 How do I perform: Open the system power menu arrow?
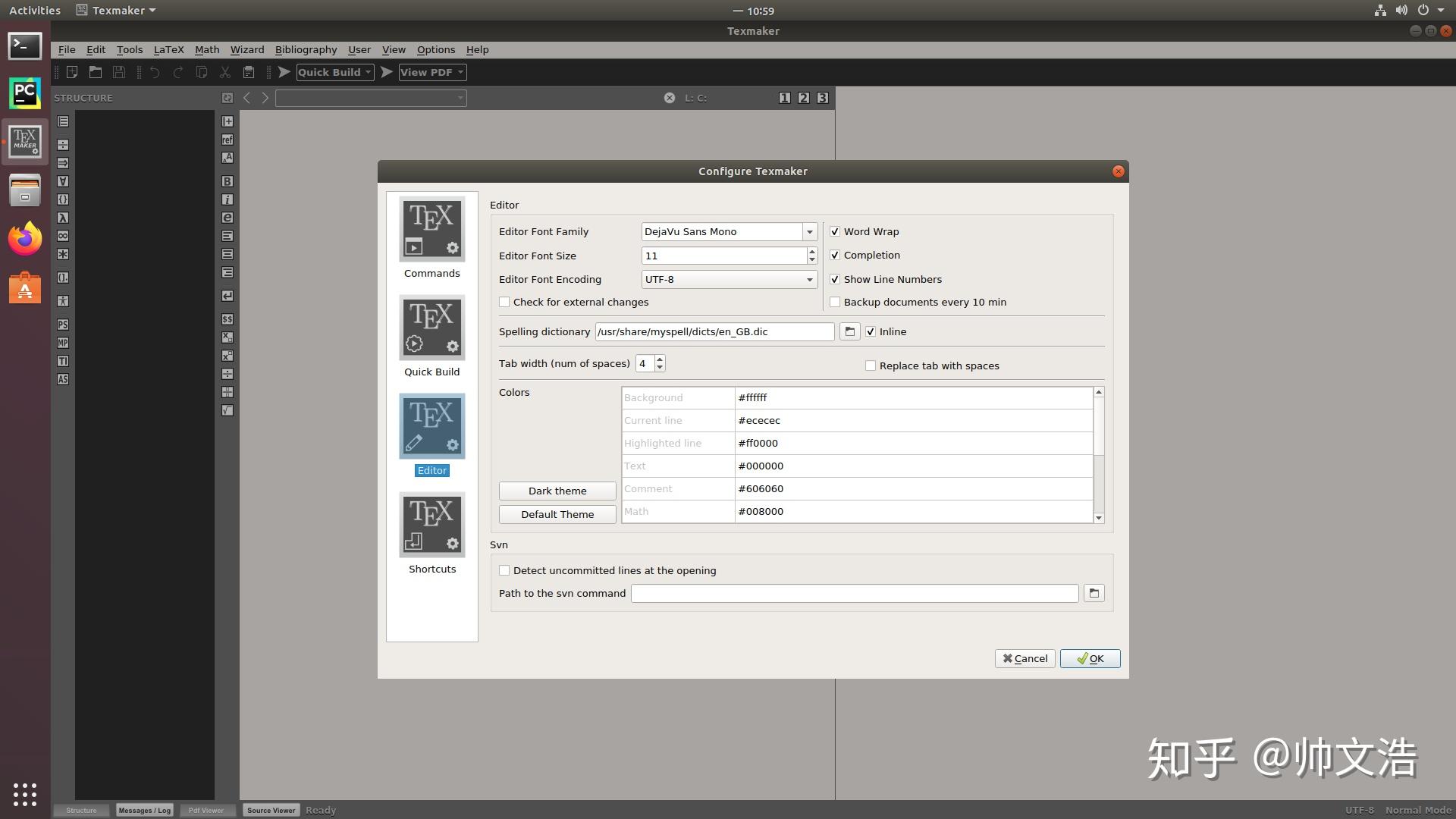tap(1441, 11)
